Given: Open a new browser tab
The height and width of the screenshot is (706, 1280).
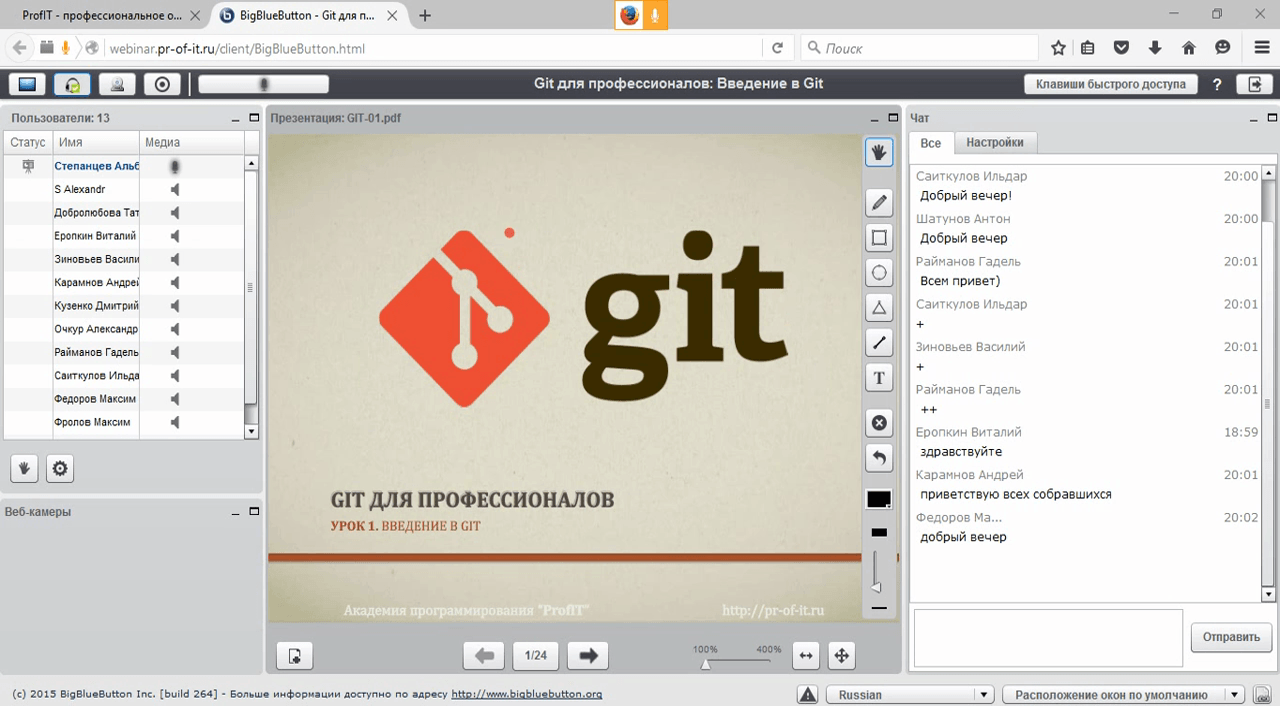Looking at the screenshot, I should pyautogui.click(x=425, y=15).
